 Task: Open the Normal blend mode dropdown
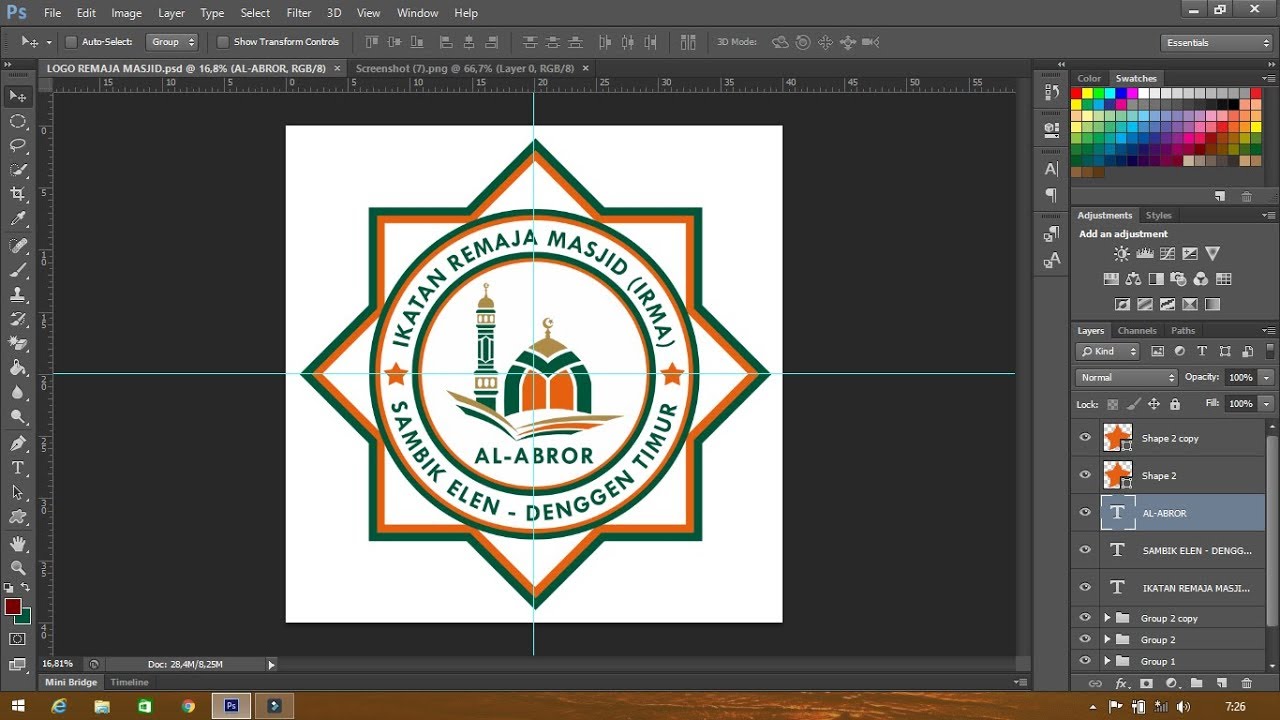1127,377
